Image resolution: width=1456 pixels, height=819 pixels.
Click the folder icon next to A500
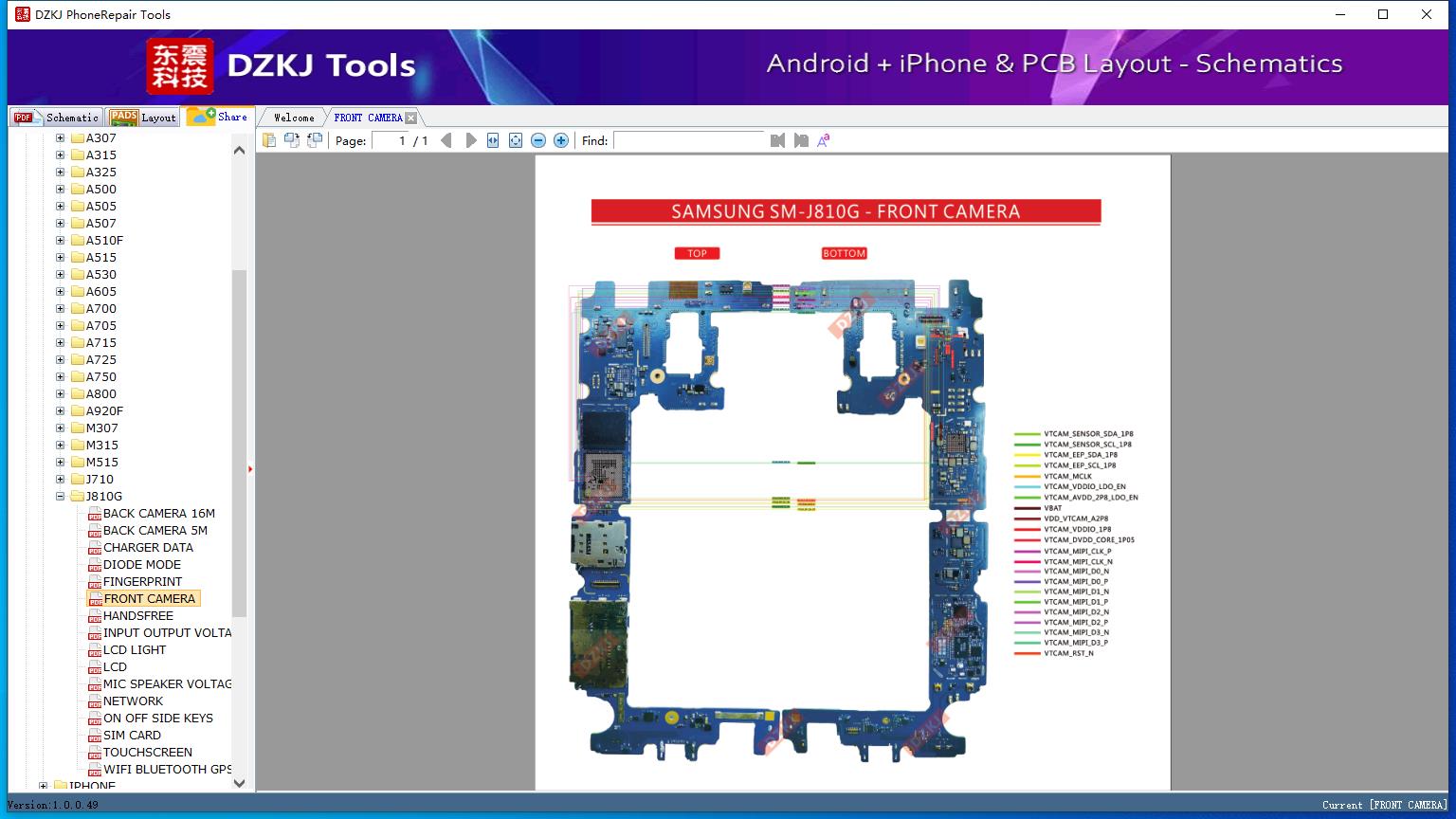click(78, 189)
